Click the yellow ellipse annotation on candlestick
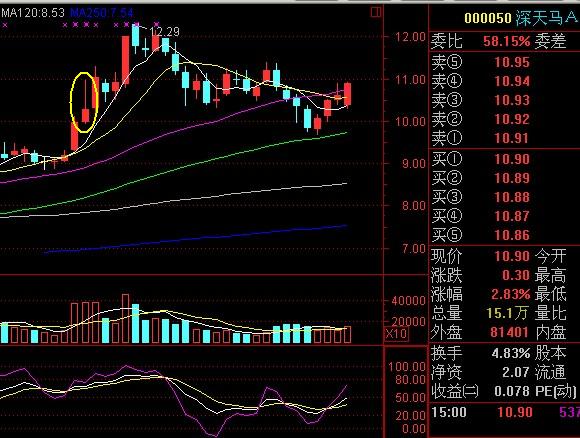 click(x=84, y=102)
